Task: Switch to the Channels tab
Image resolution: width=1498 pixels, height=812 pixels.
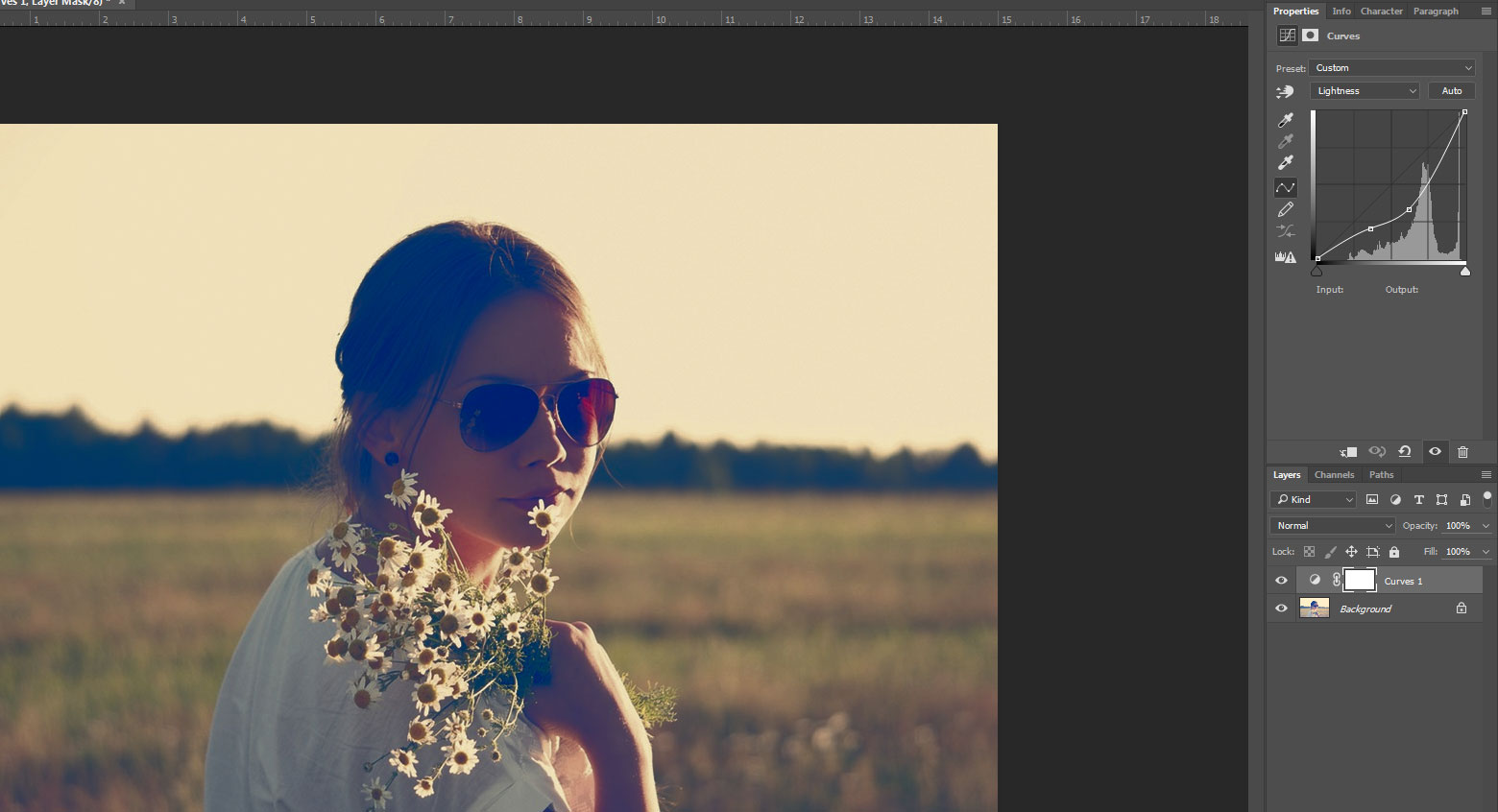Action: point(1334,475)
